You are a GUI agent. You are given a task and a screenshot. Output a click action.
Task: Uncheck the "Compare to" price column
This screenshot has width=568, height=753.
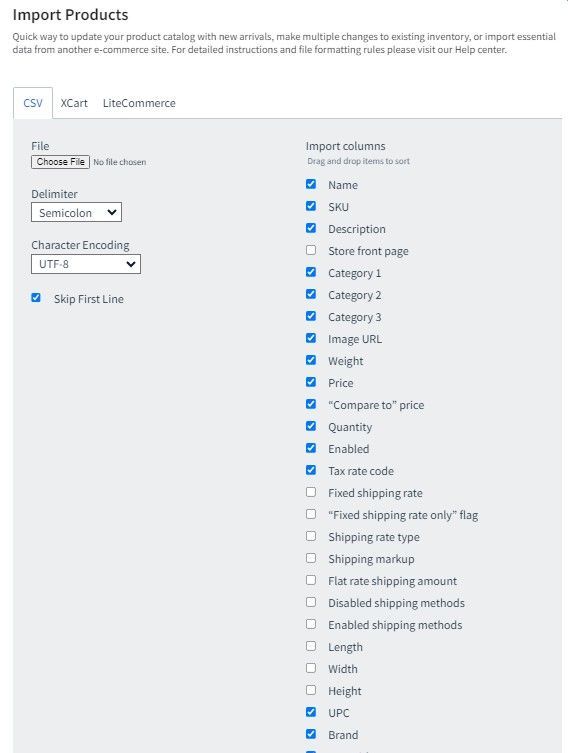pos(311,404)
